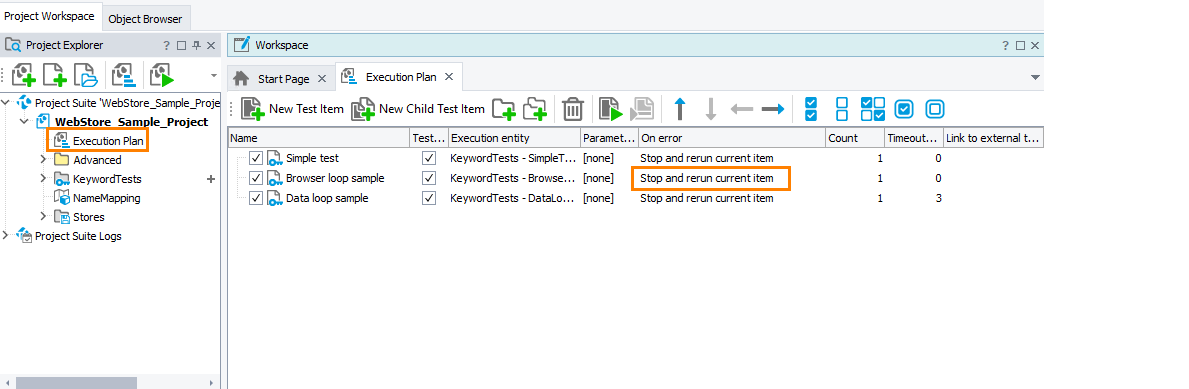Switch to Object Browser tab
The height and width of the screenshot is (389, 1189).
pyautogui.click(x=145, y=19)
